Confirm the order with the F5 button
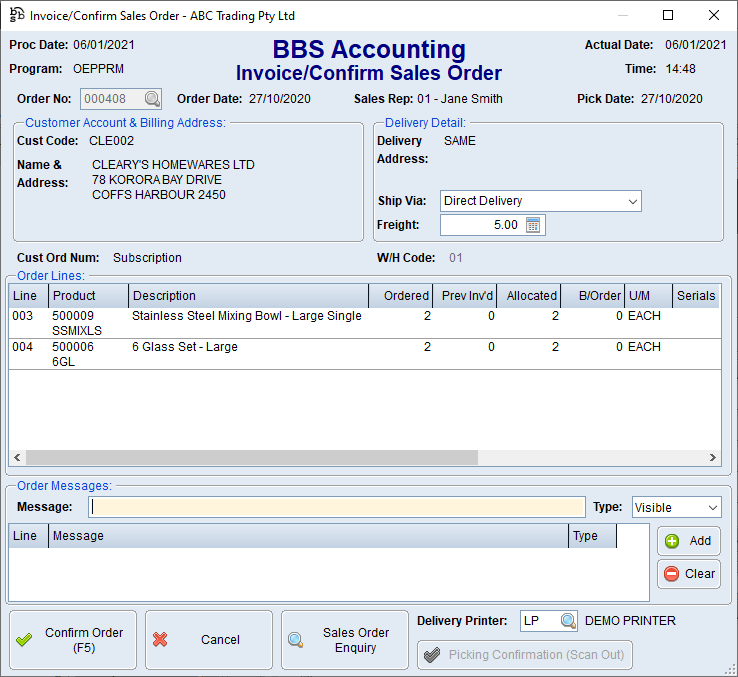Screen dimensions: 738x677 (x=73, y=640)
